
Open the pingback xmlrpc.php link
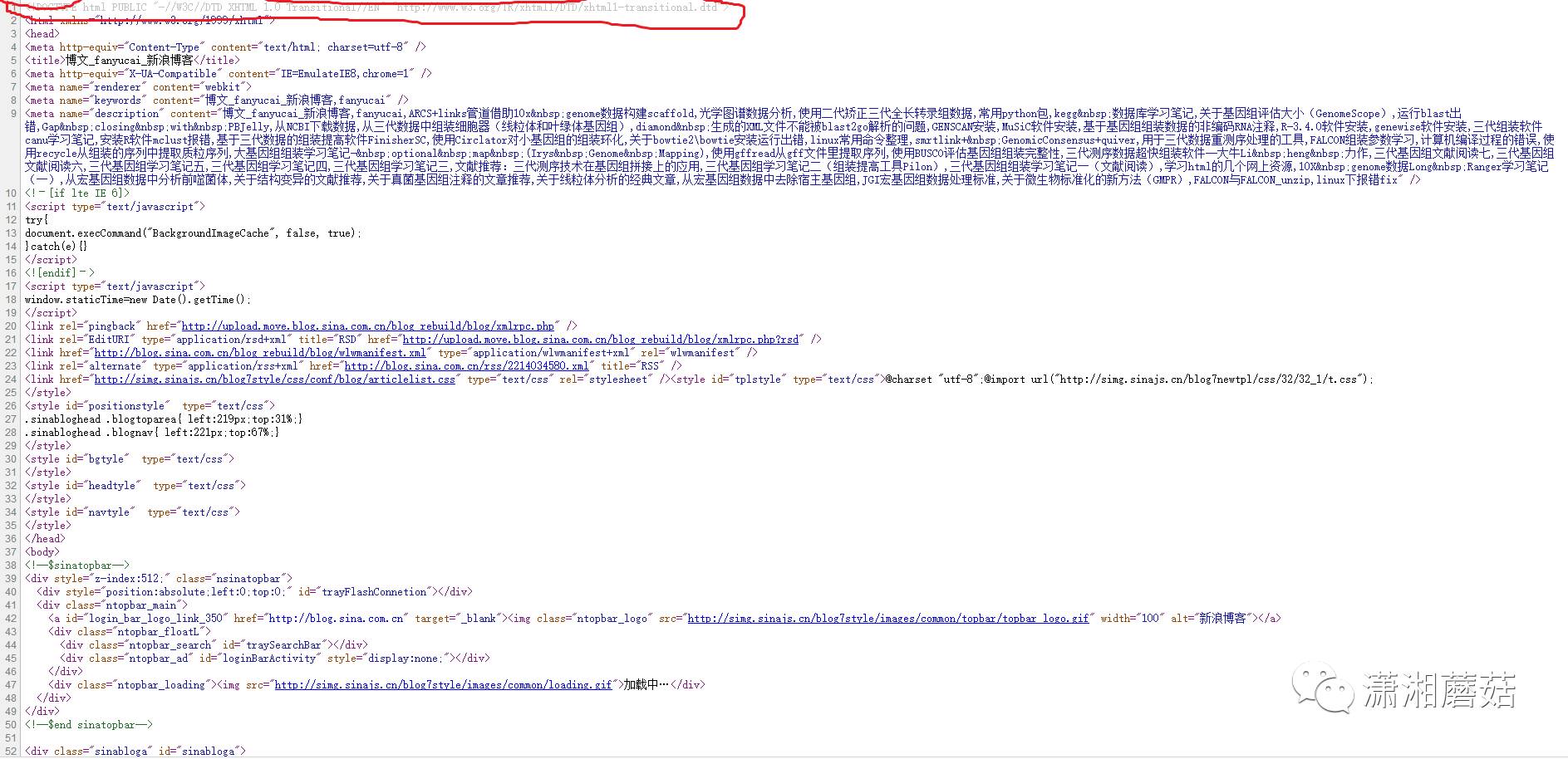point(367,326)
